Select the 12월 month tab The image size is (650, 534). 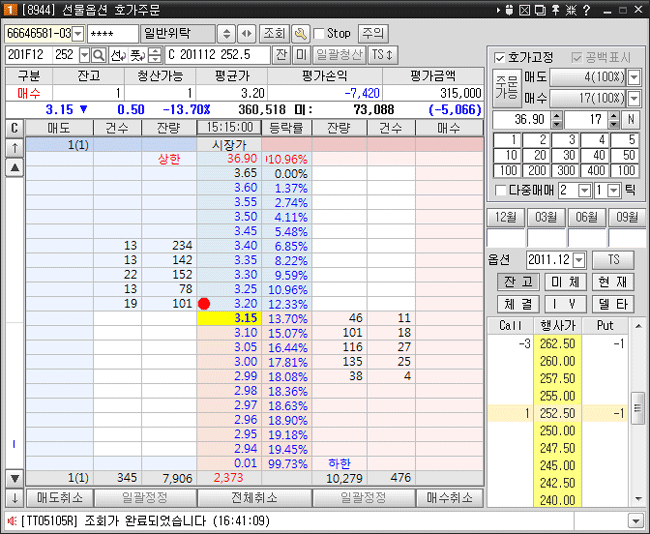coord(505,217)
